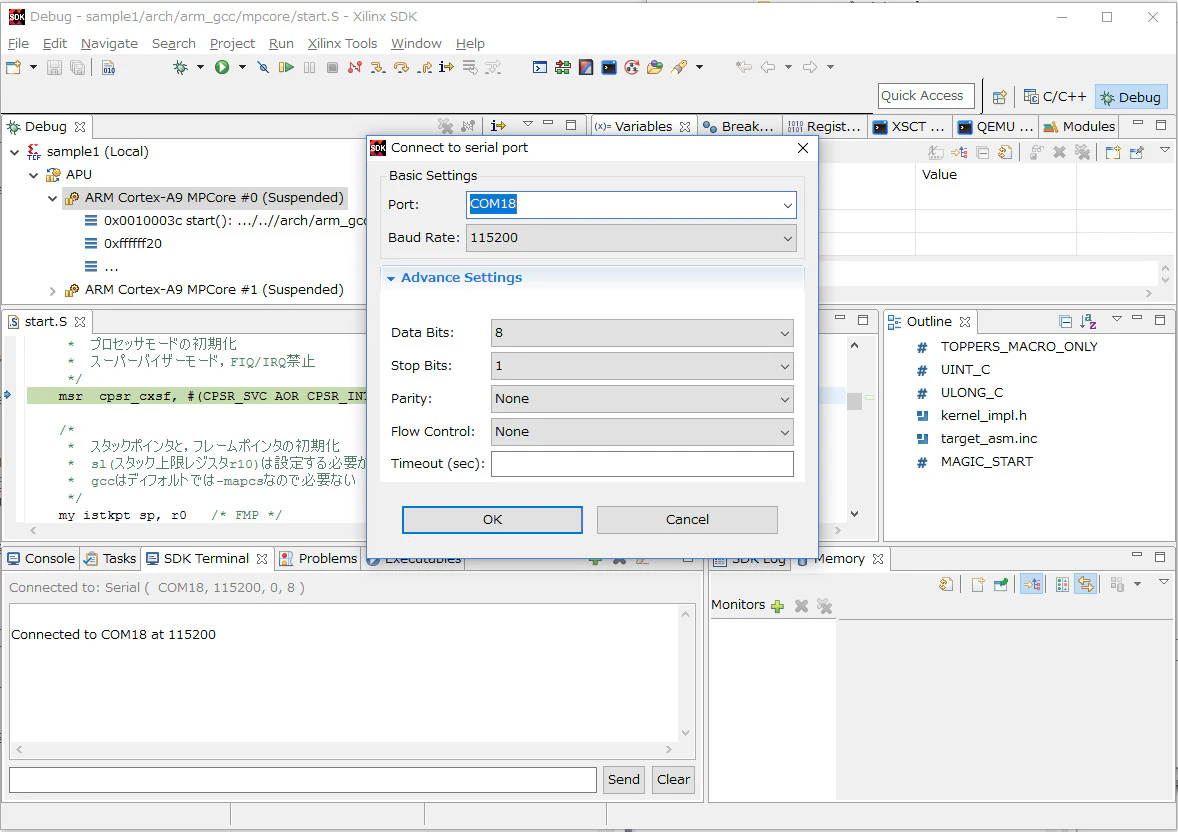Click the Step Into toolbar icon
1178x832 pixels.
(x=378, y=68)
